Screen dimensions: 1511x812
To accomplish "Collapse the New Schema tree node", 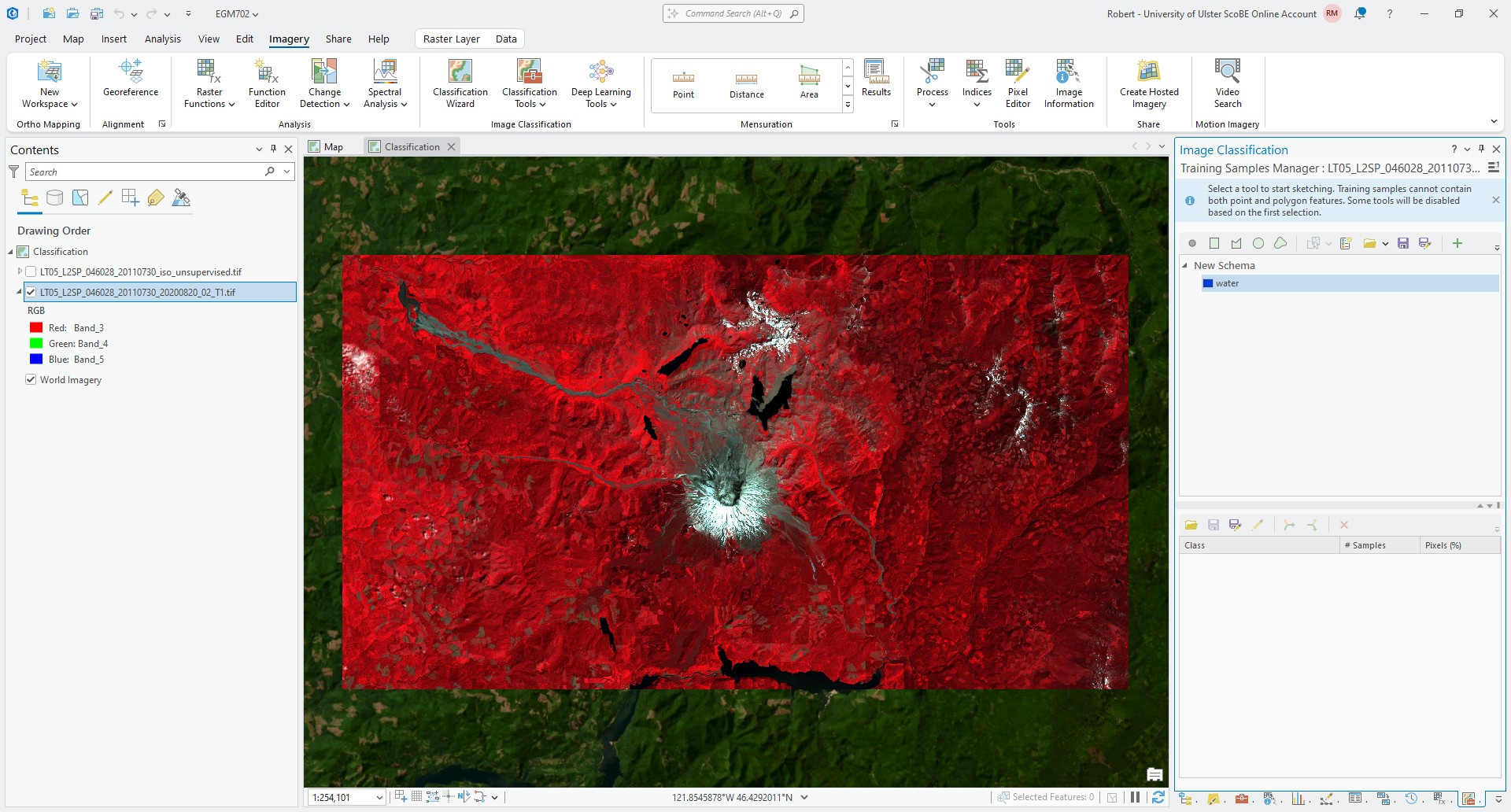I will 1185,266.
